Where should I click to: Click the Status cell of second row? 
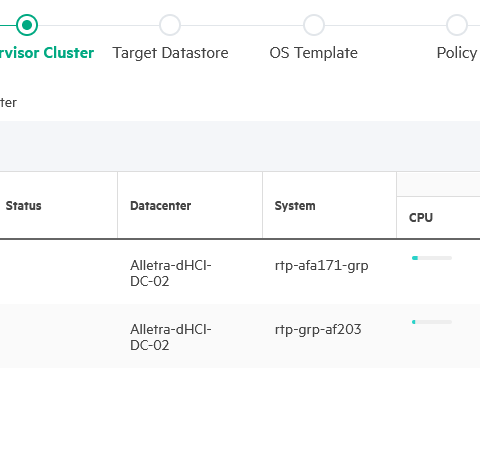pyautogui.click(x=59, y=336)
